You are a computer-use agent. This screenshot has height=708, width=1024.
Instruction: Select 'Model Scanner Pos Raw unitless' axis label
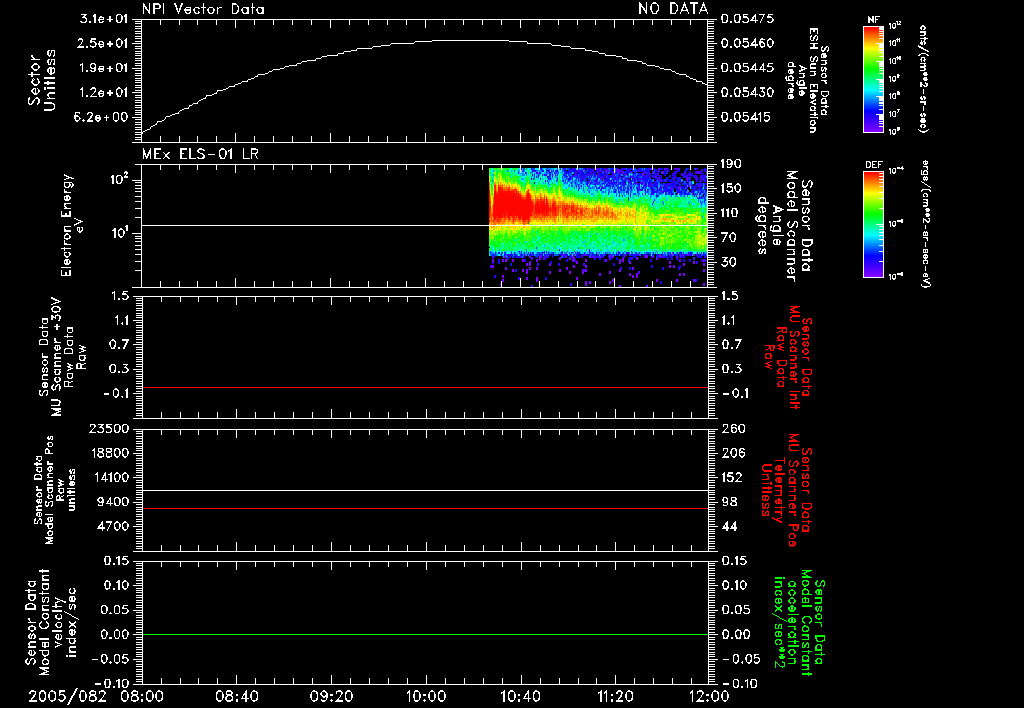tap(55, 490)
